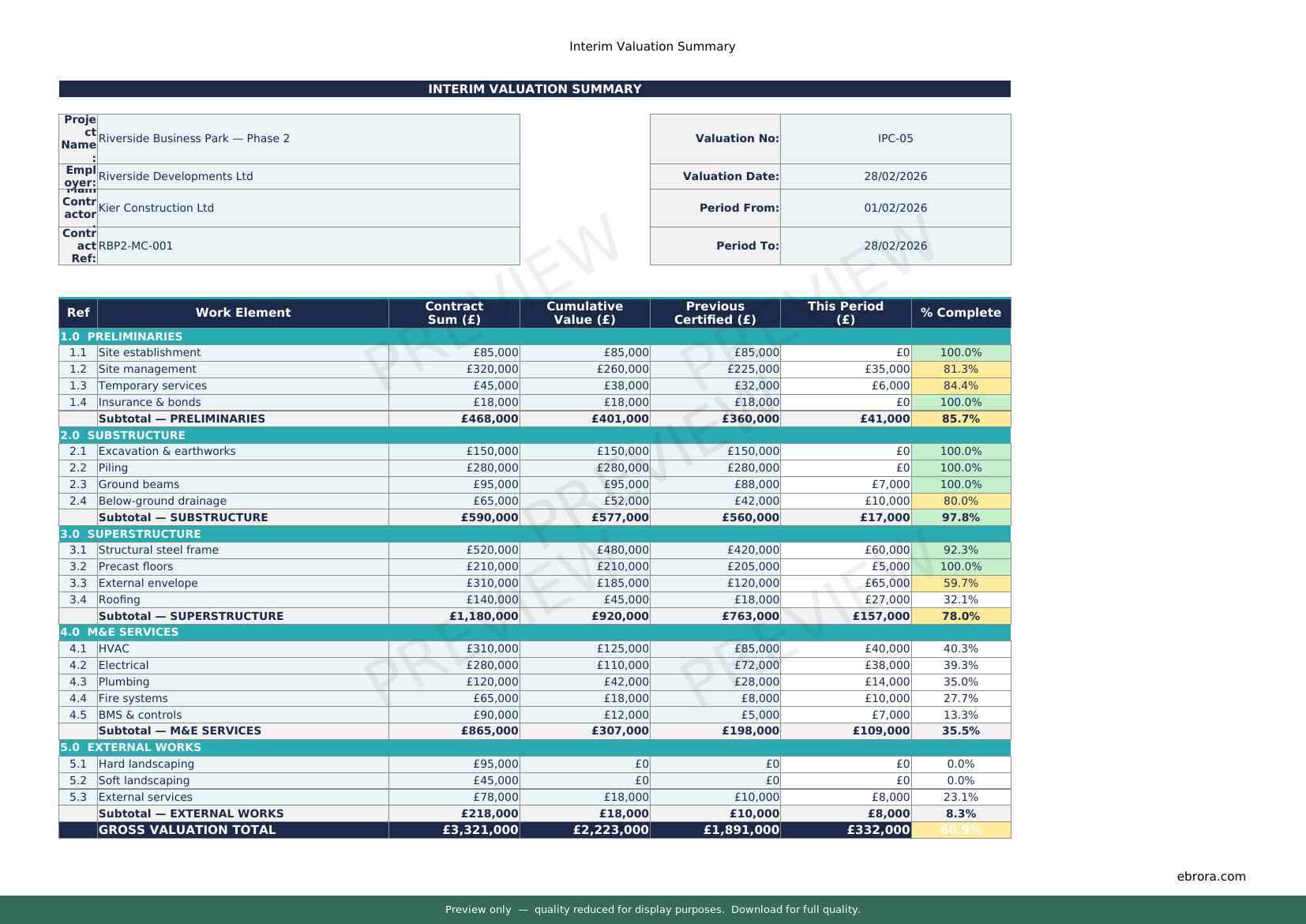
Task: Click the ebrora.com link
Action: tap(1210, 876)
